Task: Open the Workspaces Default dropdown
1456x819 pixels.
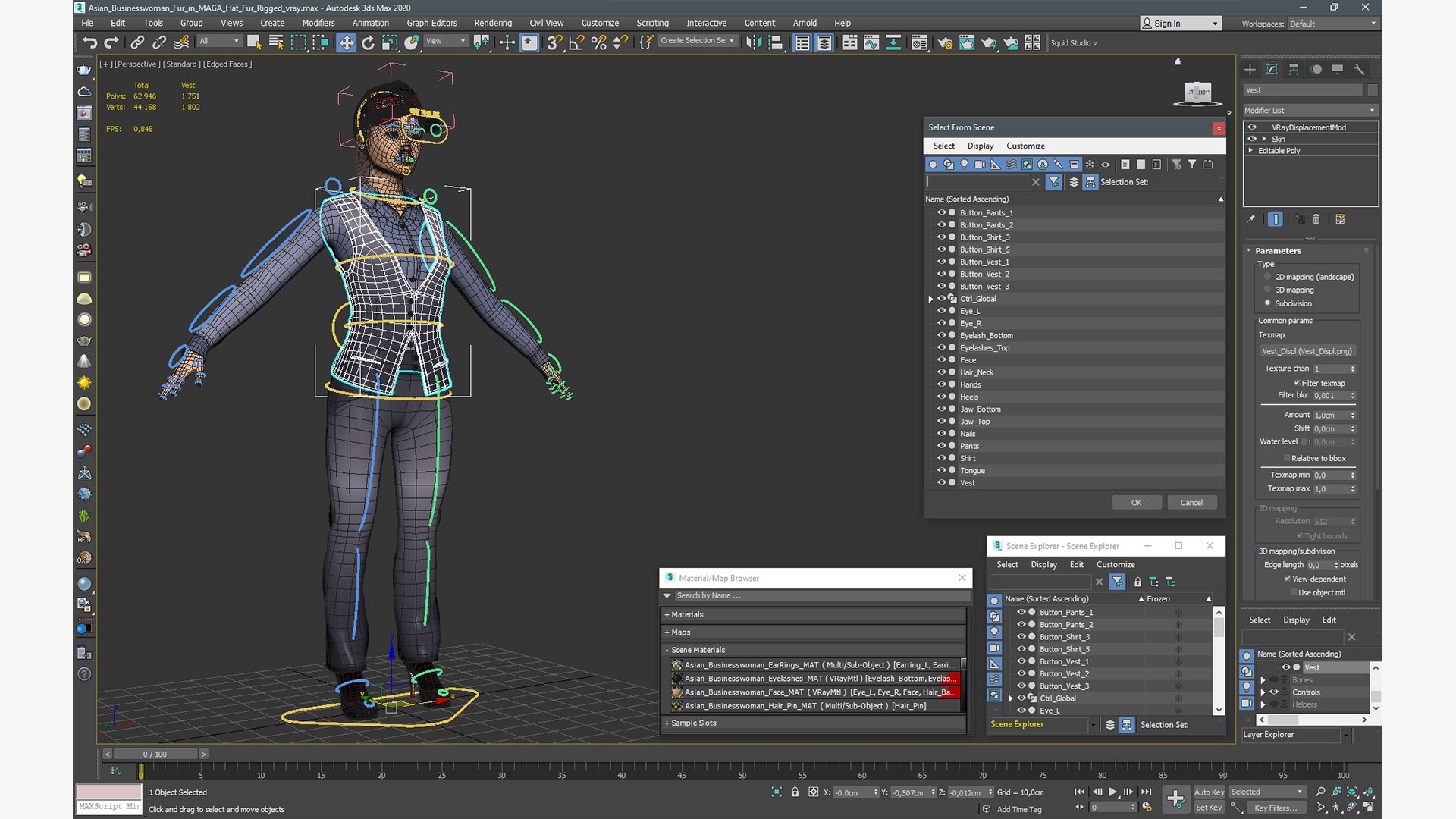Action: pyautogui.click(x=1332, y=24)
